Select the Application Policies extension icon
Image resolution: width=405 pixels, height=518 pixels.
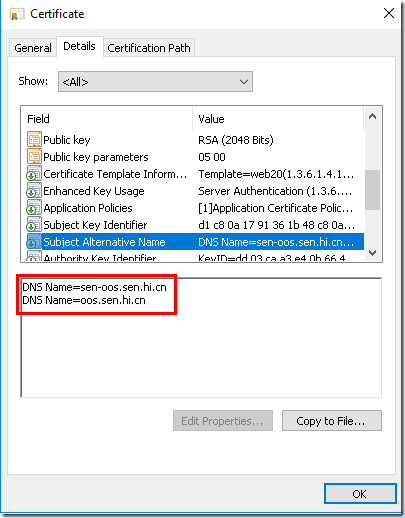[x=34, y=208]
